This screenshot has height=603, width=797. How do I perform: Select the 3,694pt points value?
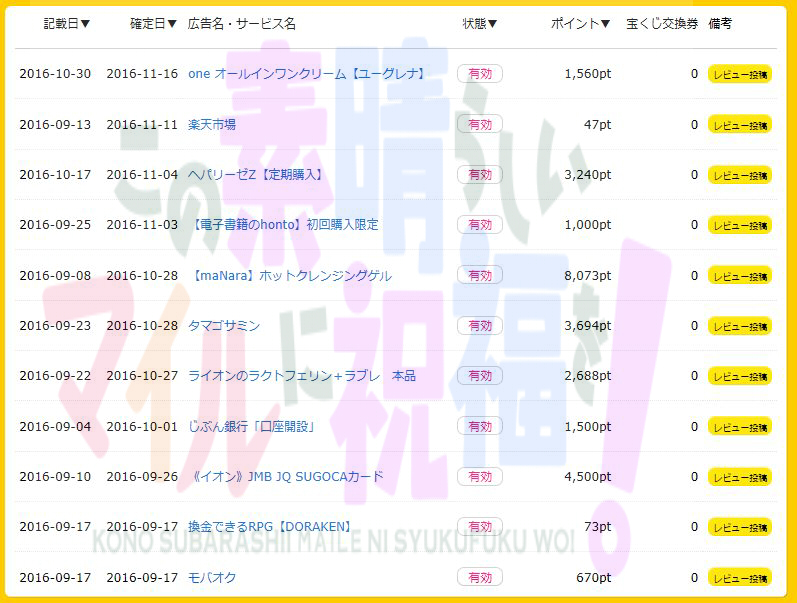[x=588, y=325]
